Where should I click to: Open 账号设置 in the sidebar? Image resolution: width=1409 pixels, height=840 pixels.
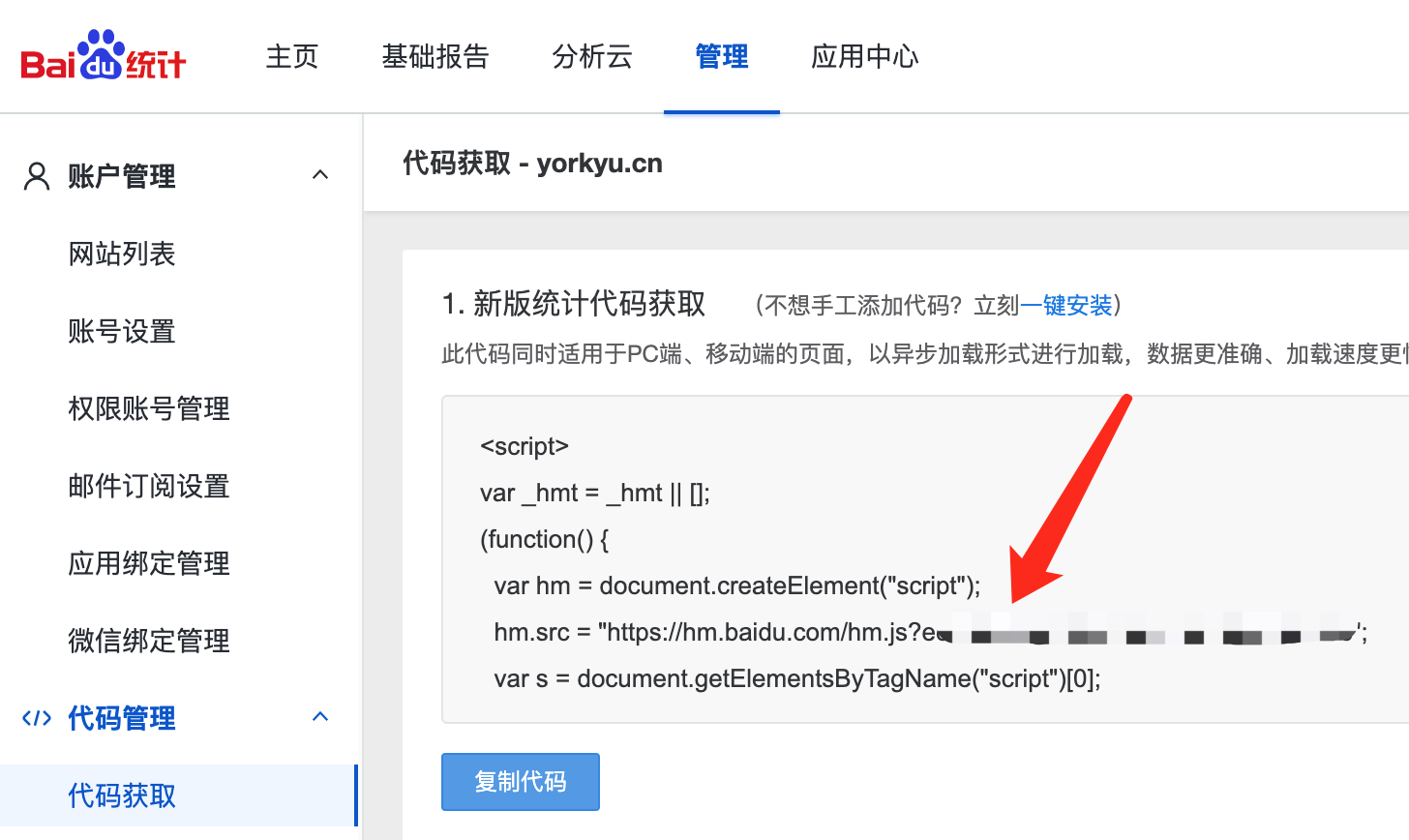pos(122,331)
